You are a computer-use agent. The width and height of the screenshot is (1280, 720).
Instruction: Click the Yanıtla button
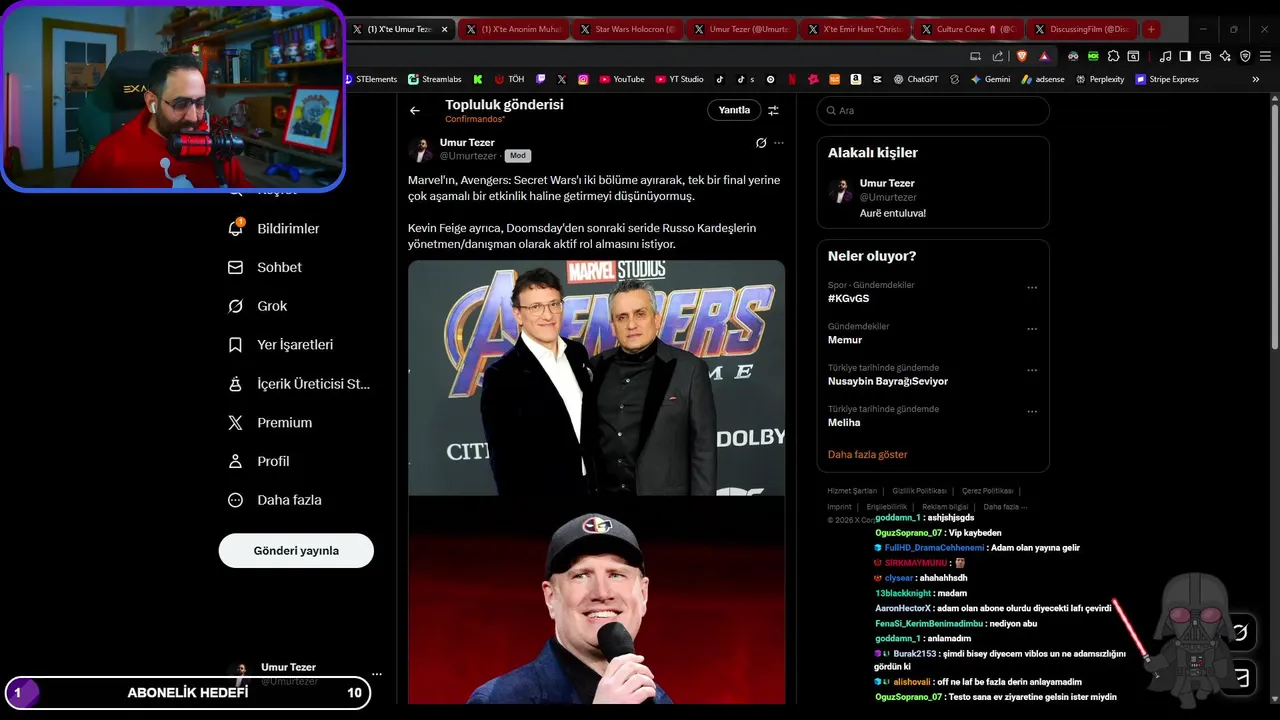pos(734,110)
